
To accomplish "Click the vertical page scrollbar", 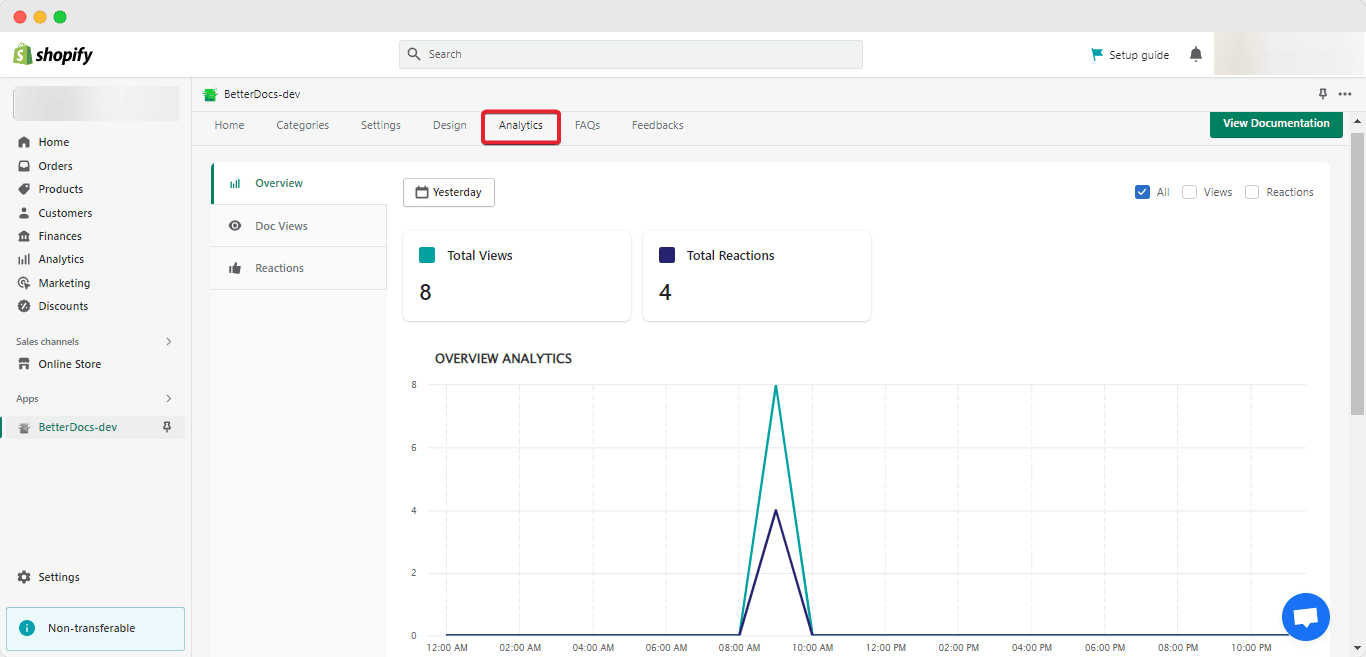I will 1357,273.
